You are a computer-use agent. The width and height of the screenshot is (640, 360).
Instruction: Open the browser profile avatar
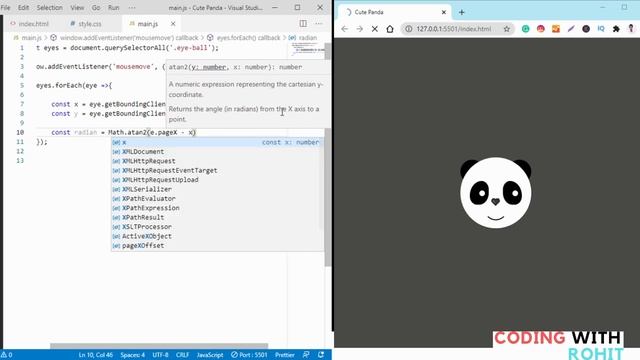pyautogui.click(x=631, y=28)
